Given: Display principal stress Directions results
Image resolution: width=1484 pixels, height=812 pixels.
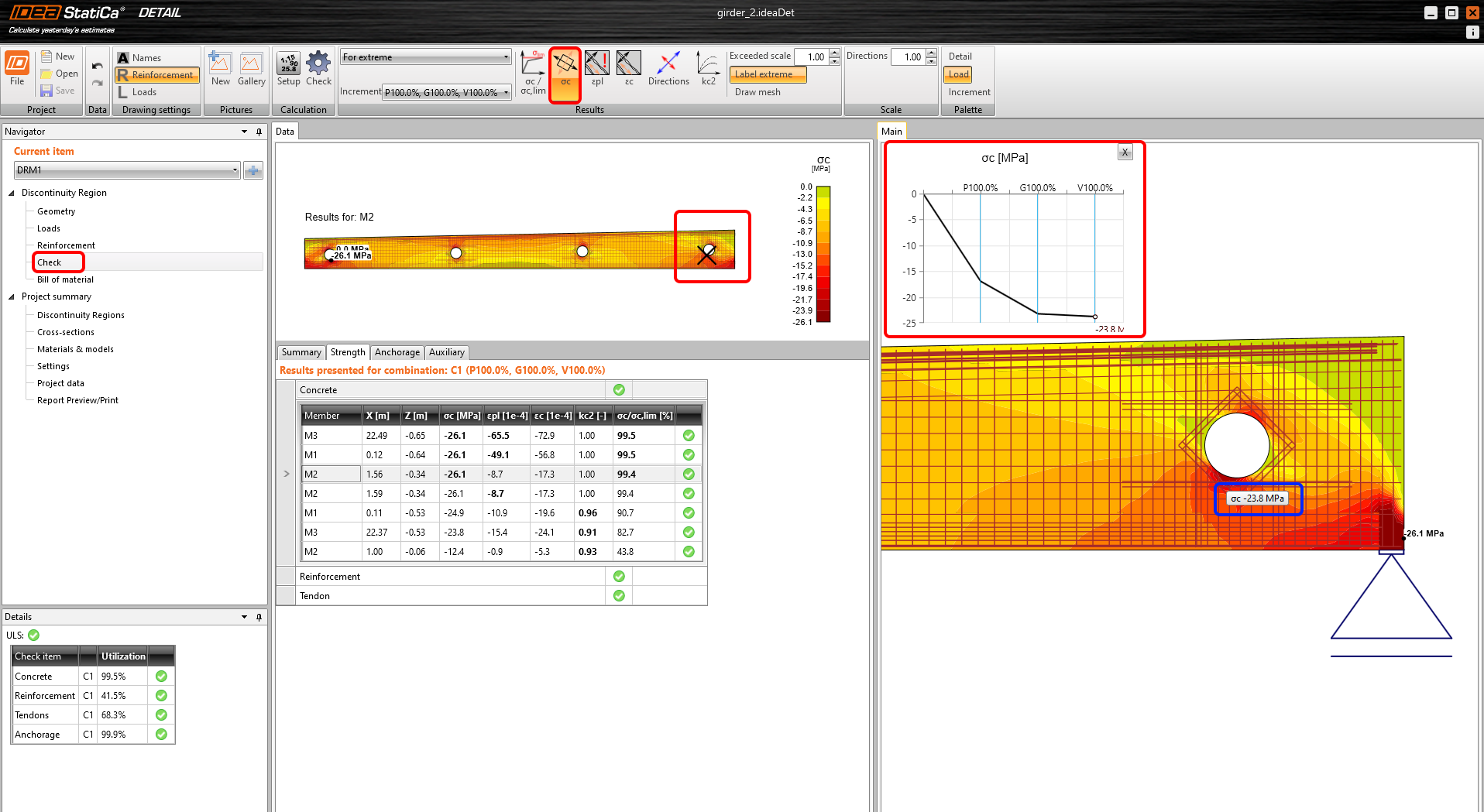Looking at the screenshot, I should [x=668, y=70].
